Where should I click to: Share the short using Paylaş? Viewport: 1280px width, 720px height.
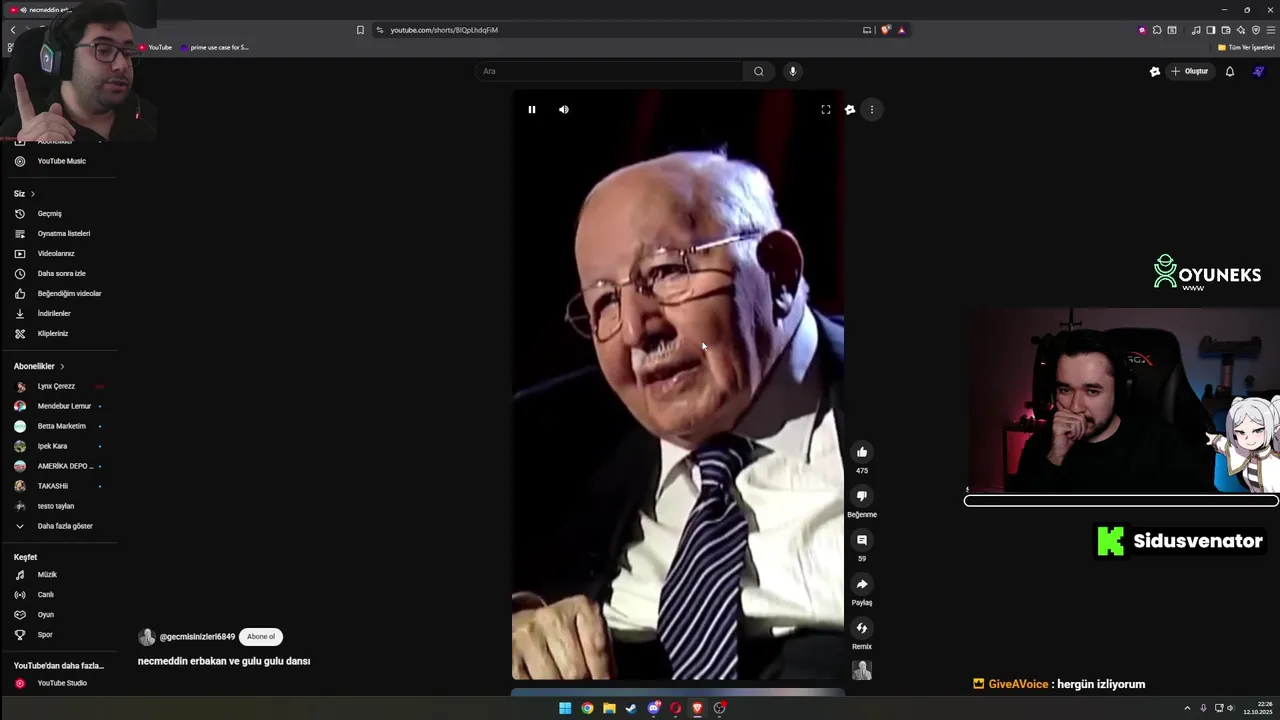click(862, 584)
